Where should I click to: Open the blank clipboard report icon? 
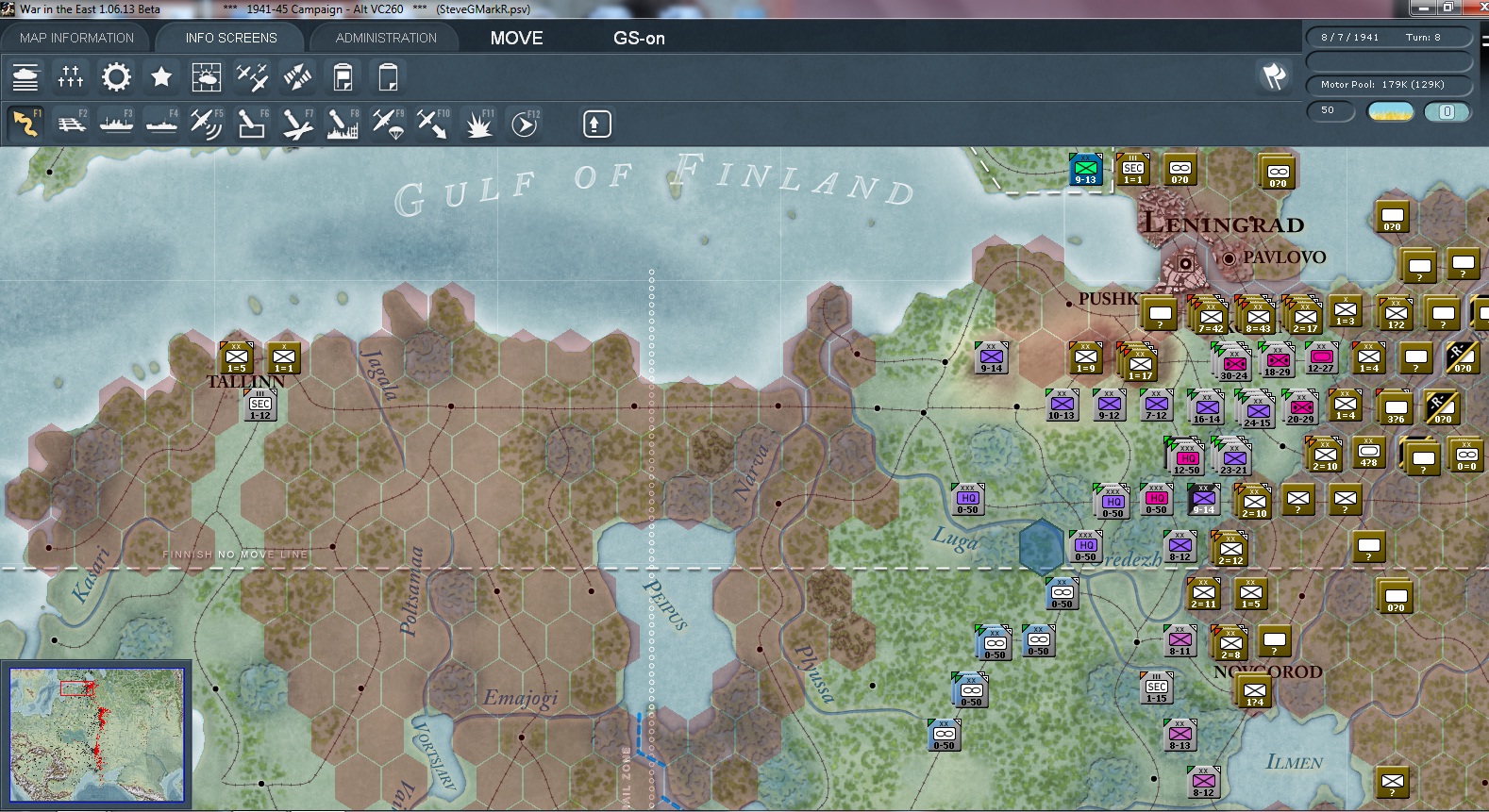tap(388, 76)
